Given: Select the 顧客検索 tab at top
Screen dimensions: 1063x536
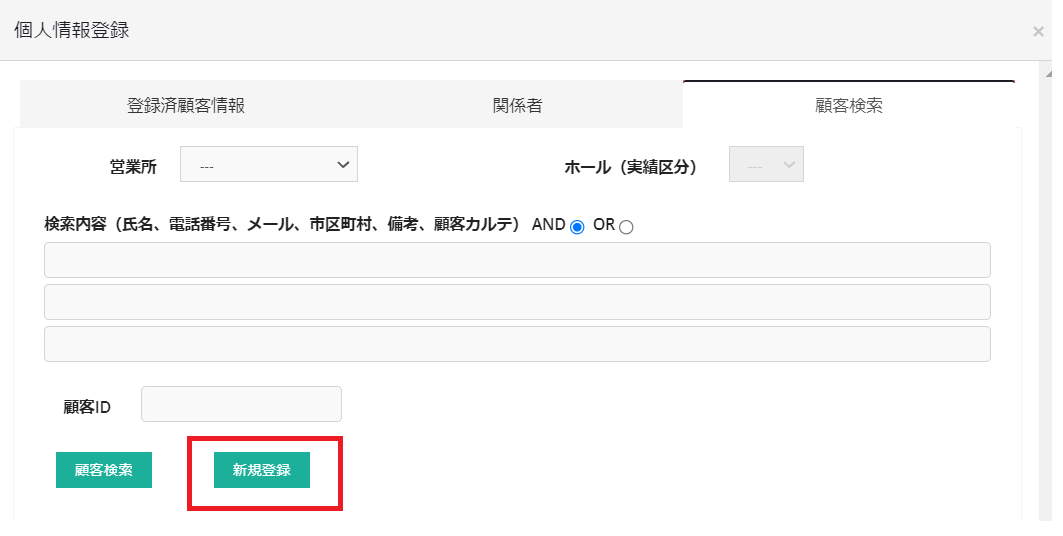Looking at the screenshot, I should tap(849, 106).
